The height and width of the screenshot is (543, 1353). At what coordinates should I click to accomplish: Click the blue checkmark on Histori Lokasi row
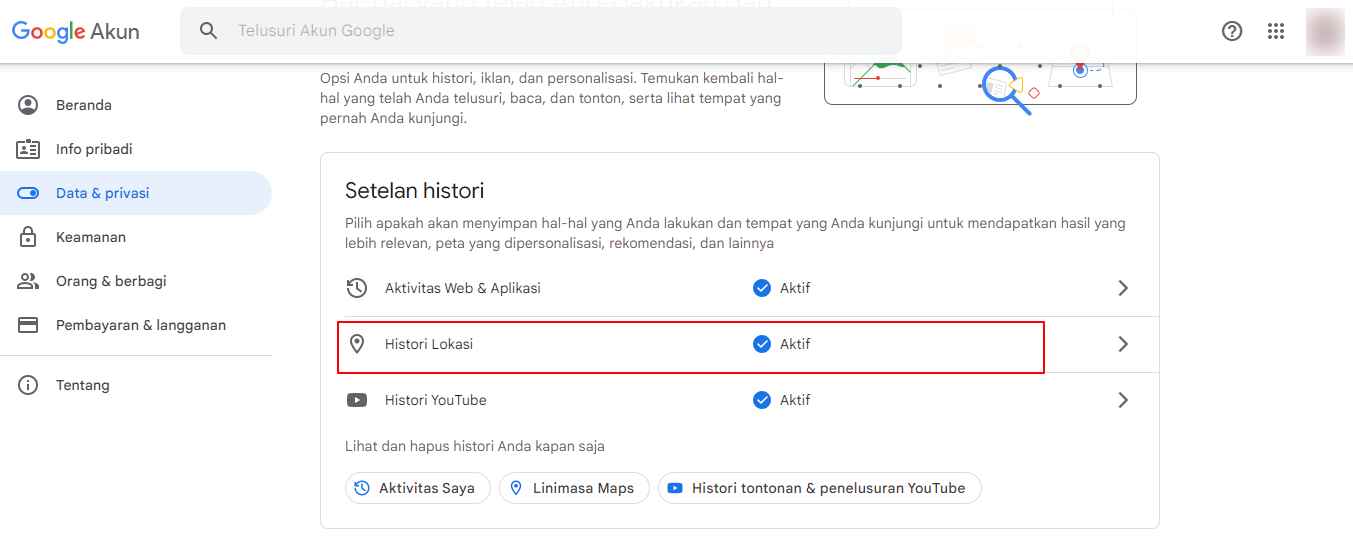coord(762,344)
